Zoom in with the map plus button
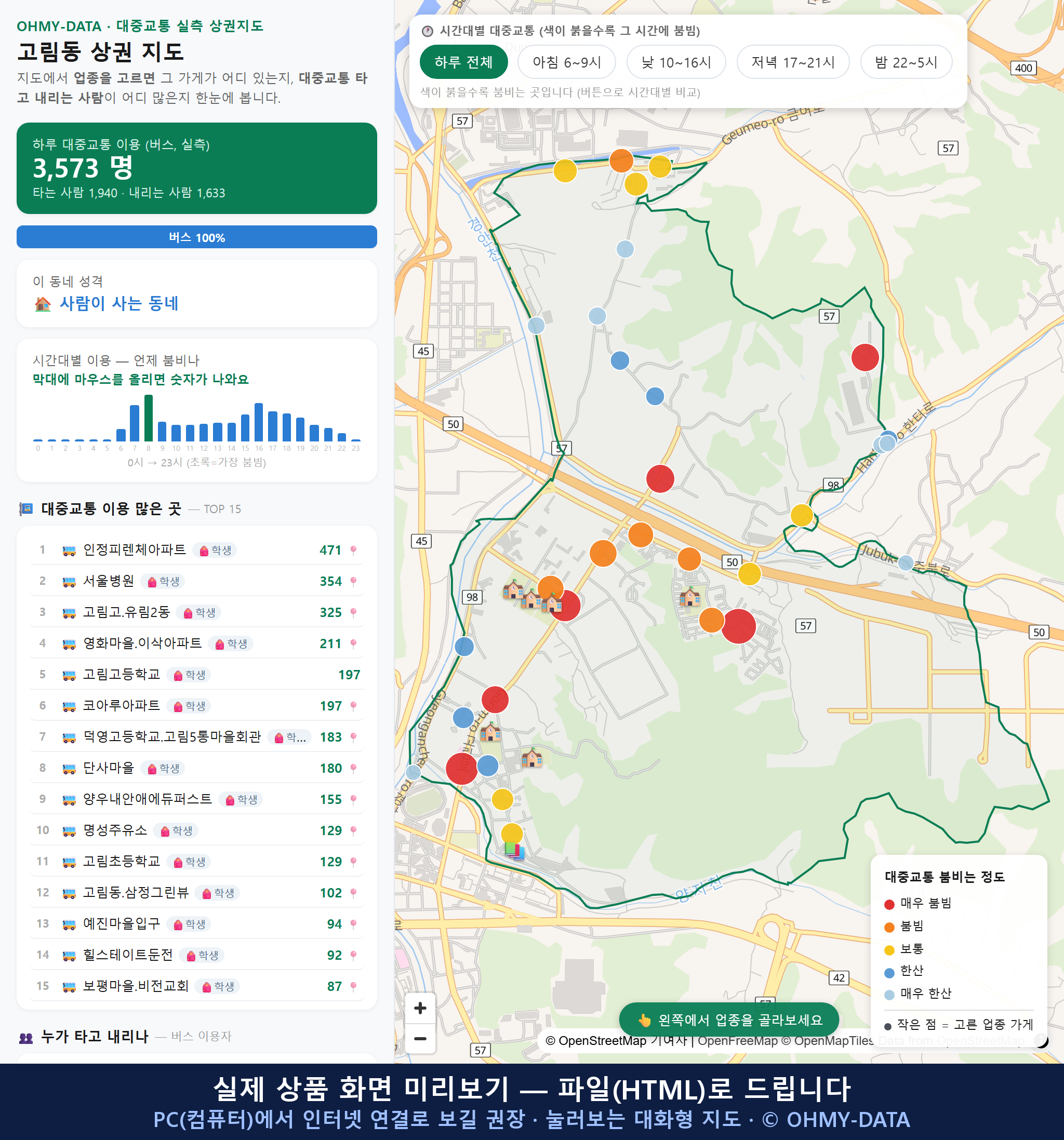Image resolution: width=1064 pixels, height=1140 pixels. pos(420,1008)
